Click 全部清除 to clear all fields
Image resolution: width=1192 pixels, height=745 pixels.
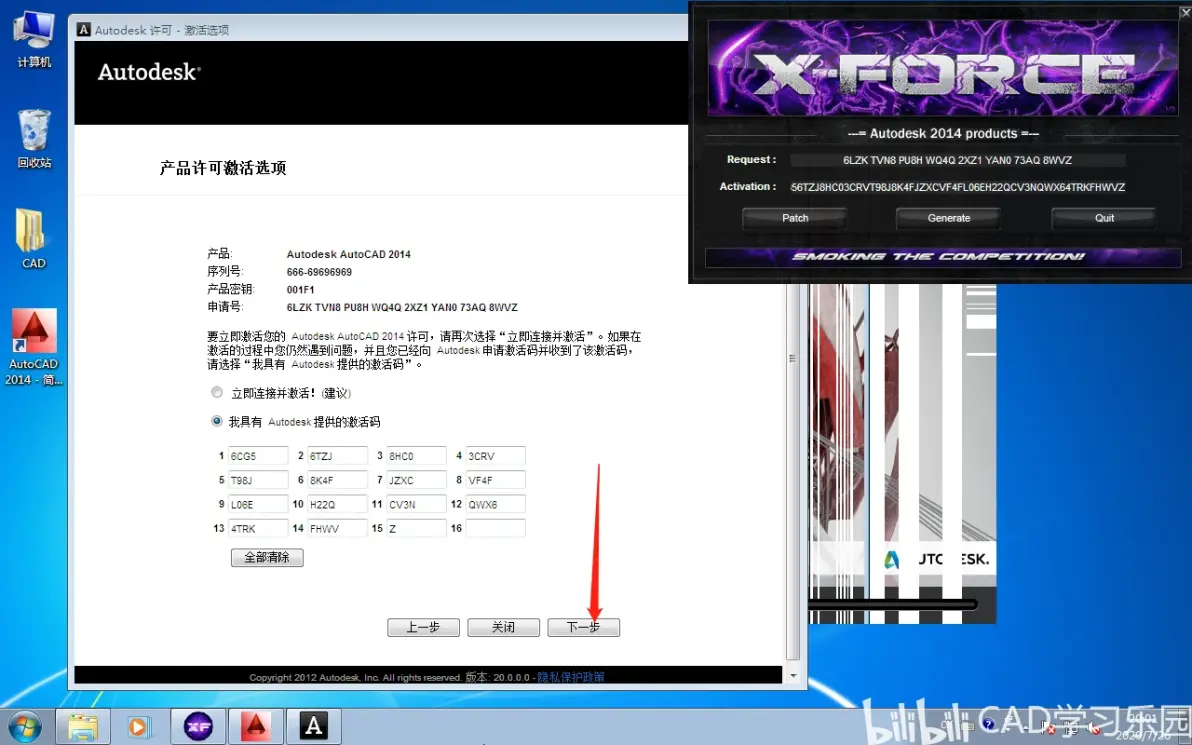(x=267, y=557)
